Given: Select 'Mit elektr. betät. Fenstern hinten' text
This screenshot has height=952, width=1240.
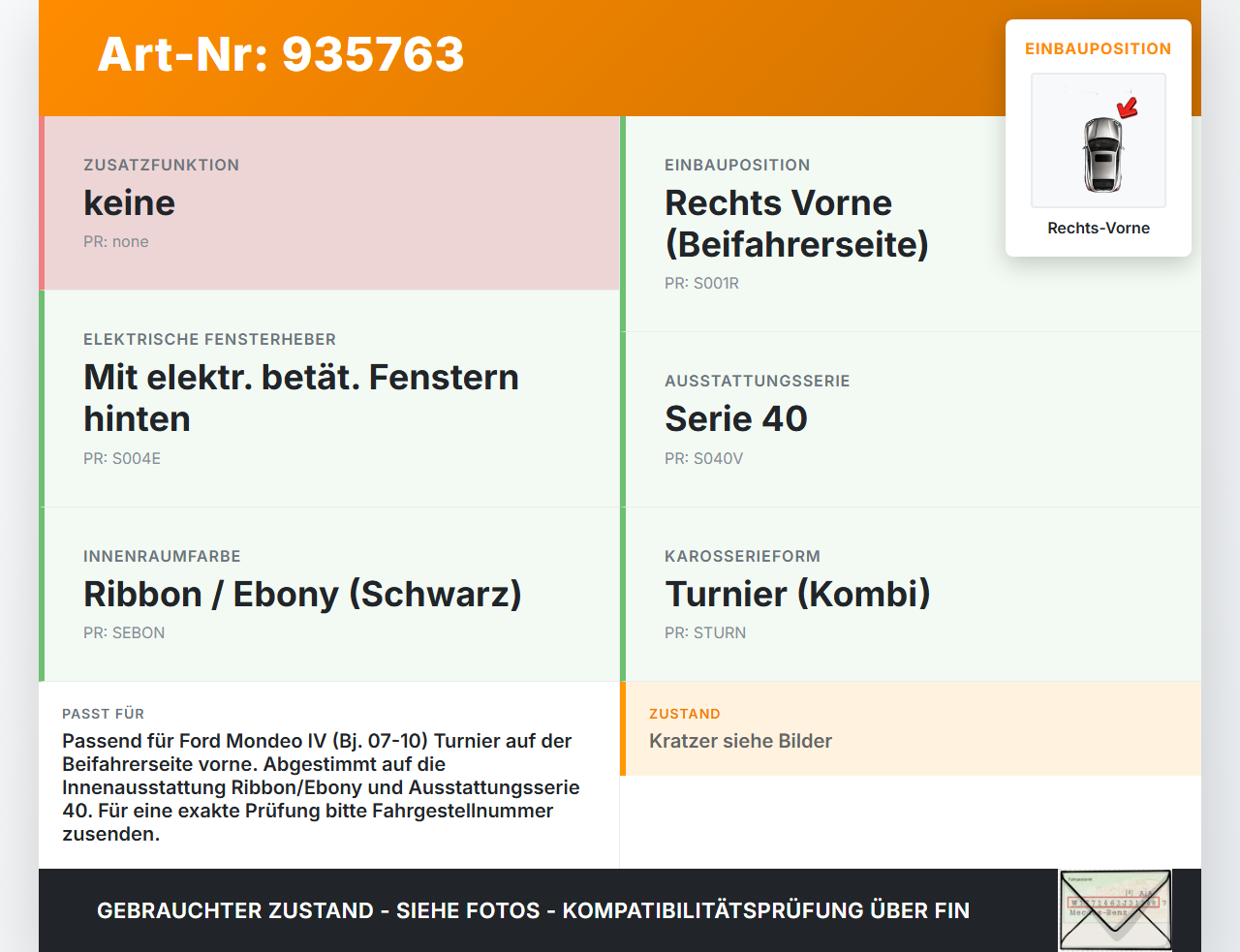Looking at the screenshot, I should pos(301,398).
